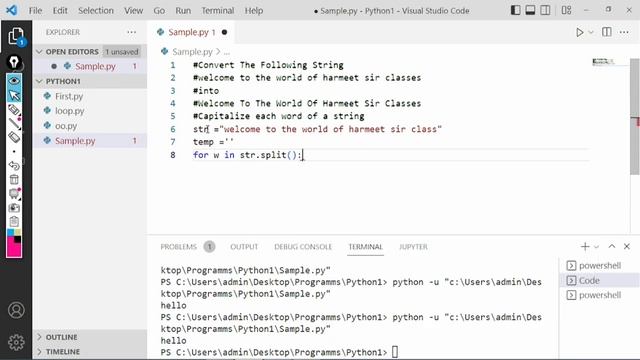Select the eraser tool in drawing toolbar
The image size is (640, 360).
[x=14, y=137]
